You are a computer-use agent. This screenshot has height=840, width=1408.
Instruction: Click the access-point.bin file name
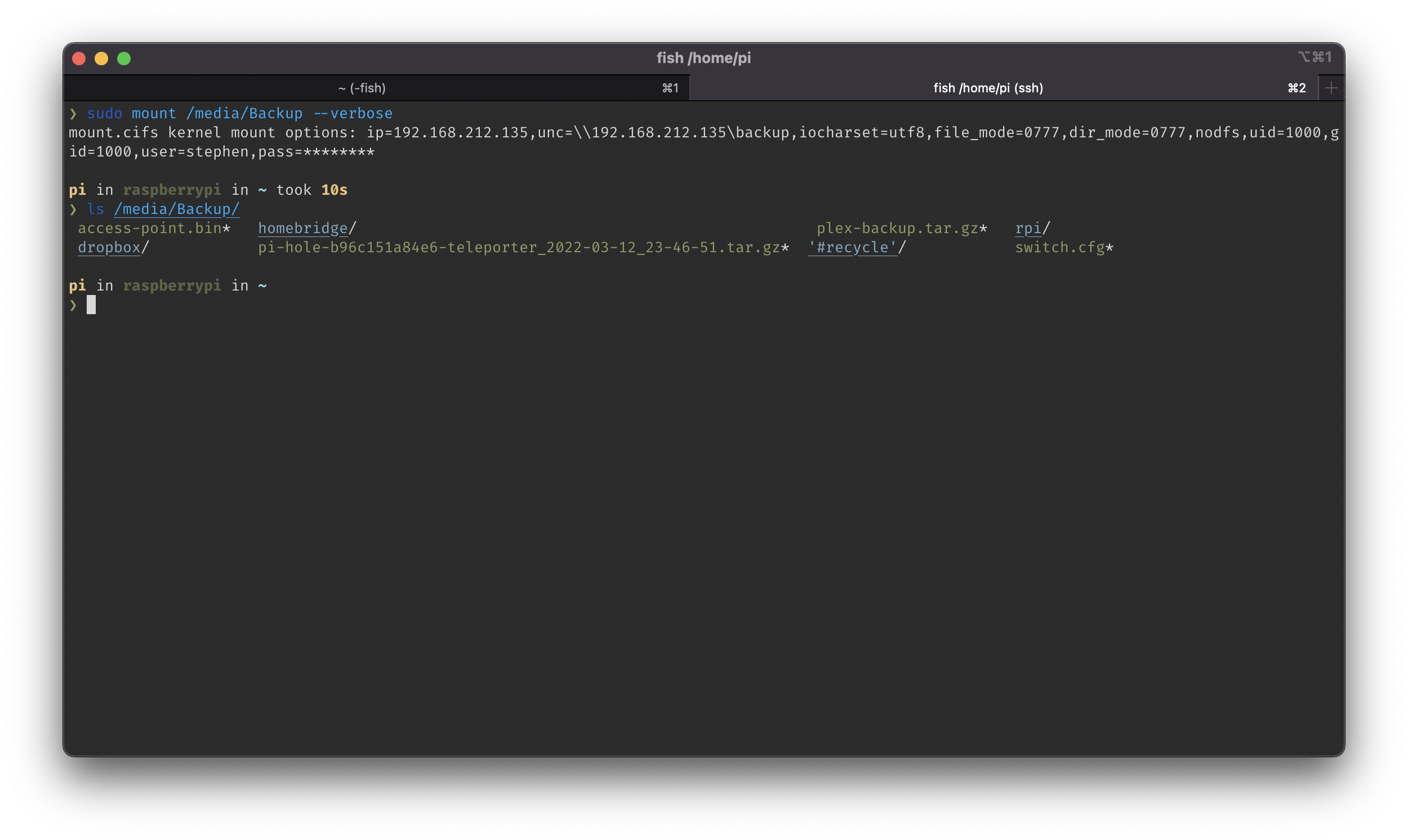tap(149, 228)
